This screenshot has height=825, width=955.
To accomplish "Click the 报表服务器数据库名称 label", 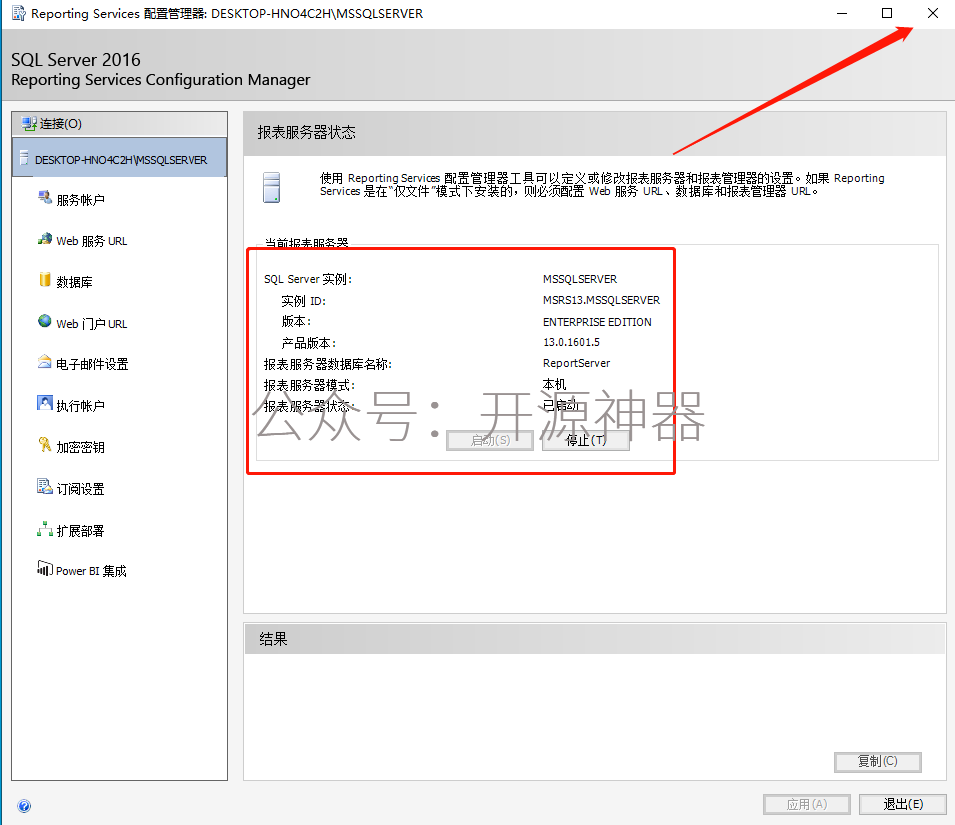I will pos(328,364).
